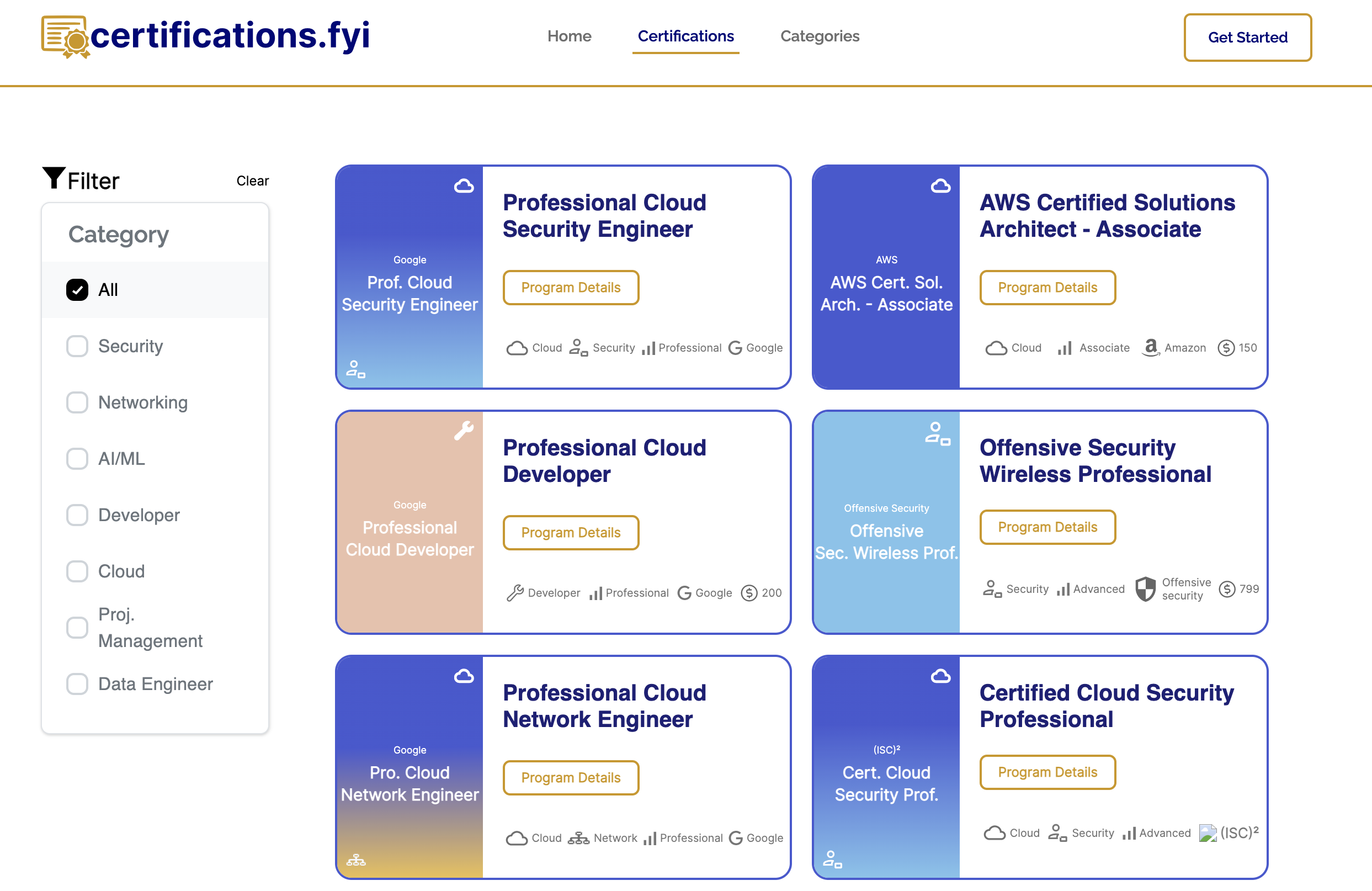Image resolution: width=1372 pixels, height=891 pixels.
Task: Click dollar icon next to 799 price
Action: pos(1227,589)
